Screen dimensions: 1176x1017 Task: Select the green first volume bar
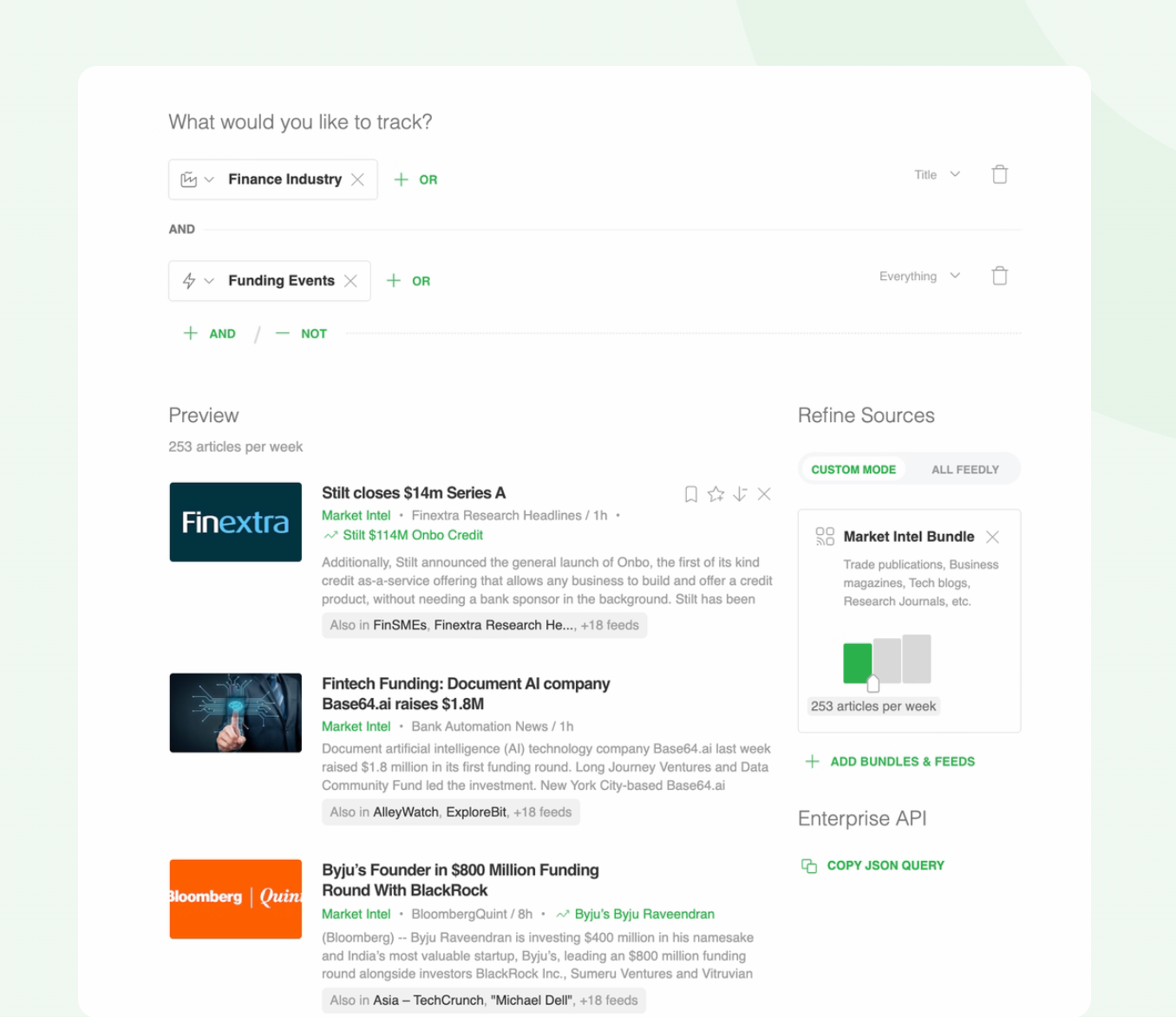coord(858,663)
